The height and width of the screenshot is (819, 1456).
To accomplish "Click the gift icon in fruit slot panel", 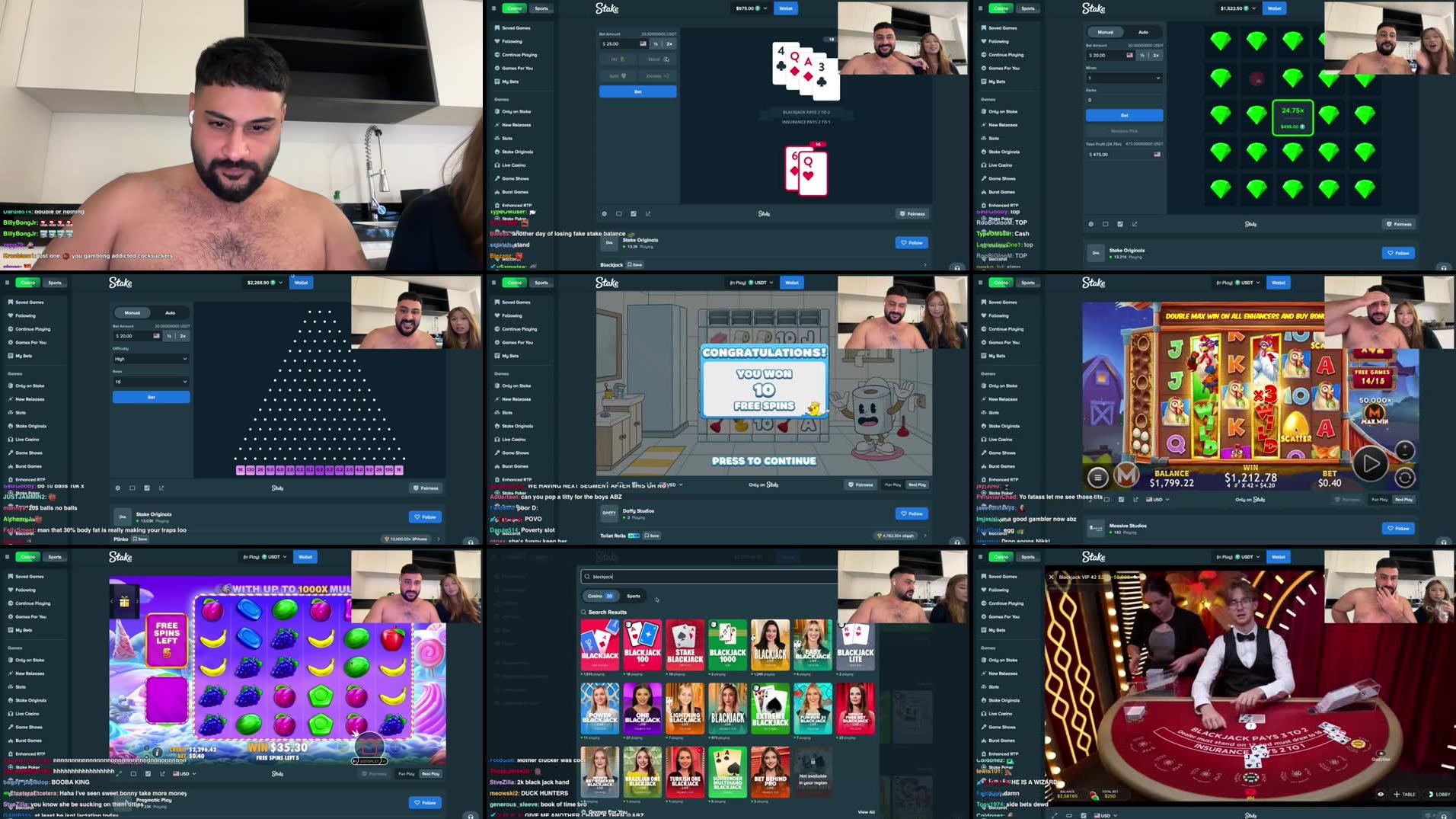I will pos(124,601).
